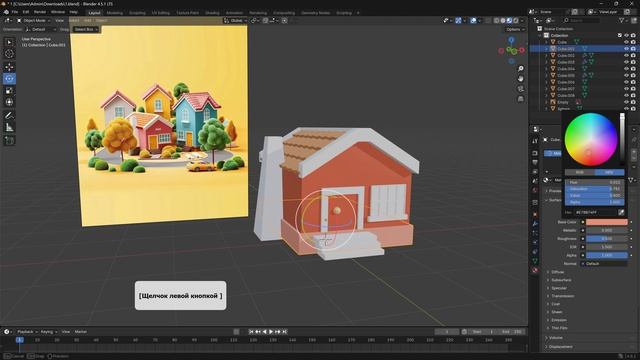
Task: Select the Scale tool
Action: [x=9, y=91]
